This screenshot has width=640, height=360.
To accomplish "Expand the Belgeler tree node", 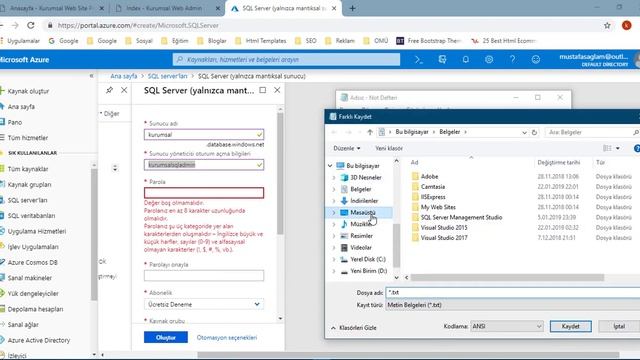I will tap(333, 189).
